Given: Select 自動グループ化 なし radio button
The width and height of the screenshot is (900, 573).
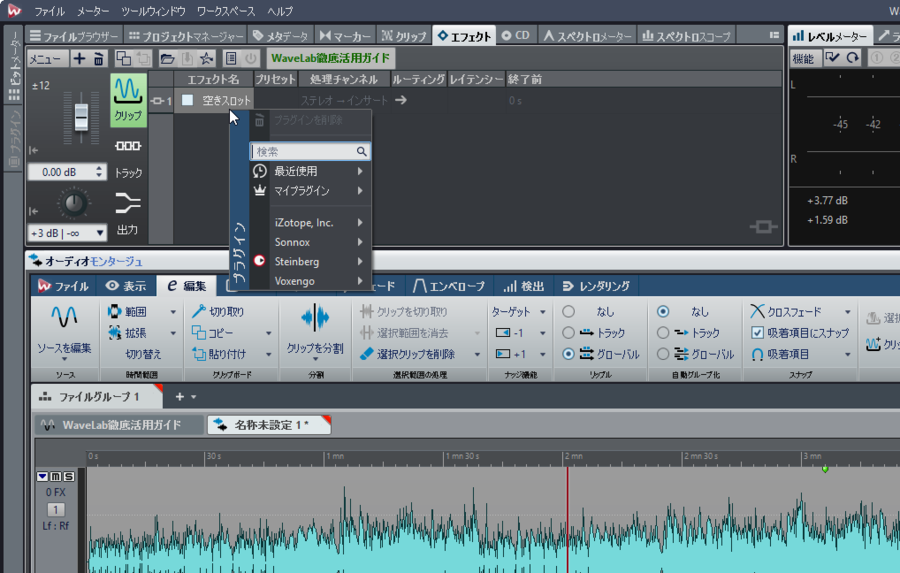Looking at the screenshot, I should tap(663, 311).
